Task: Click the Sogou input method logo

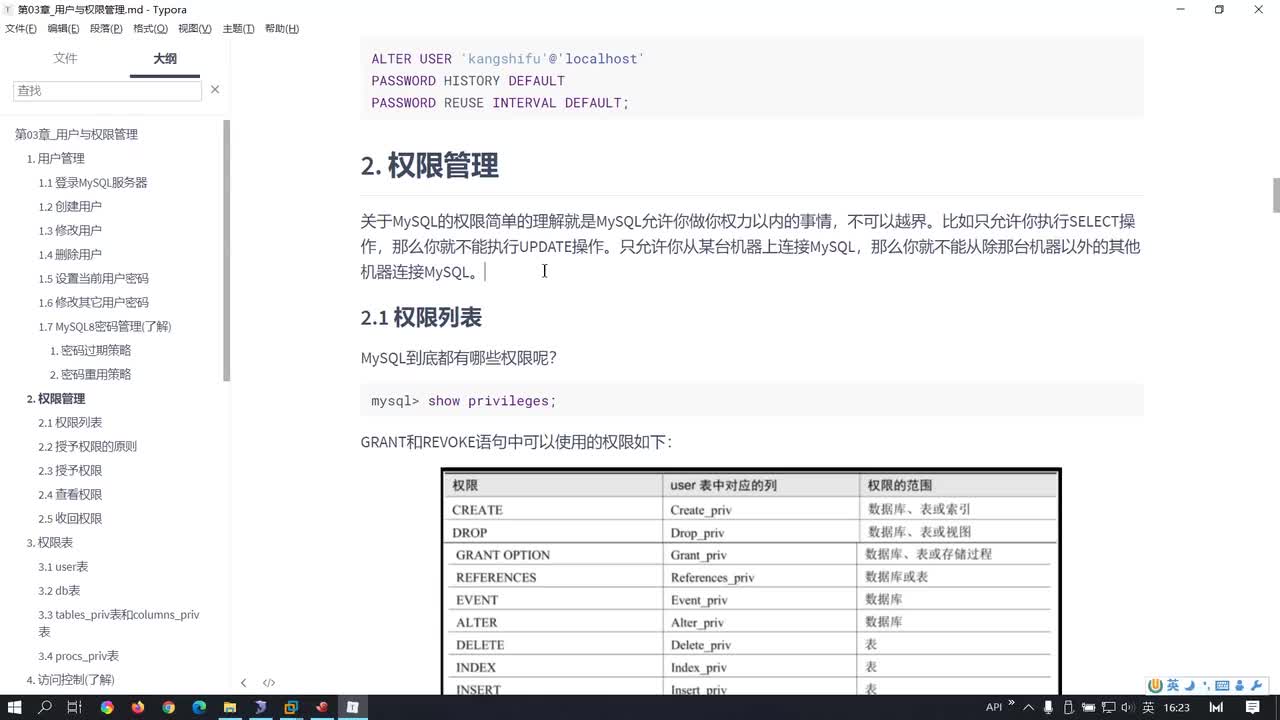Action: (1156, 685)
